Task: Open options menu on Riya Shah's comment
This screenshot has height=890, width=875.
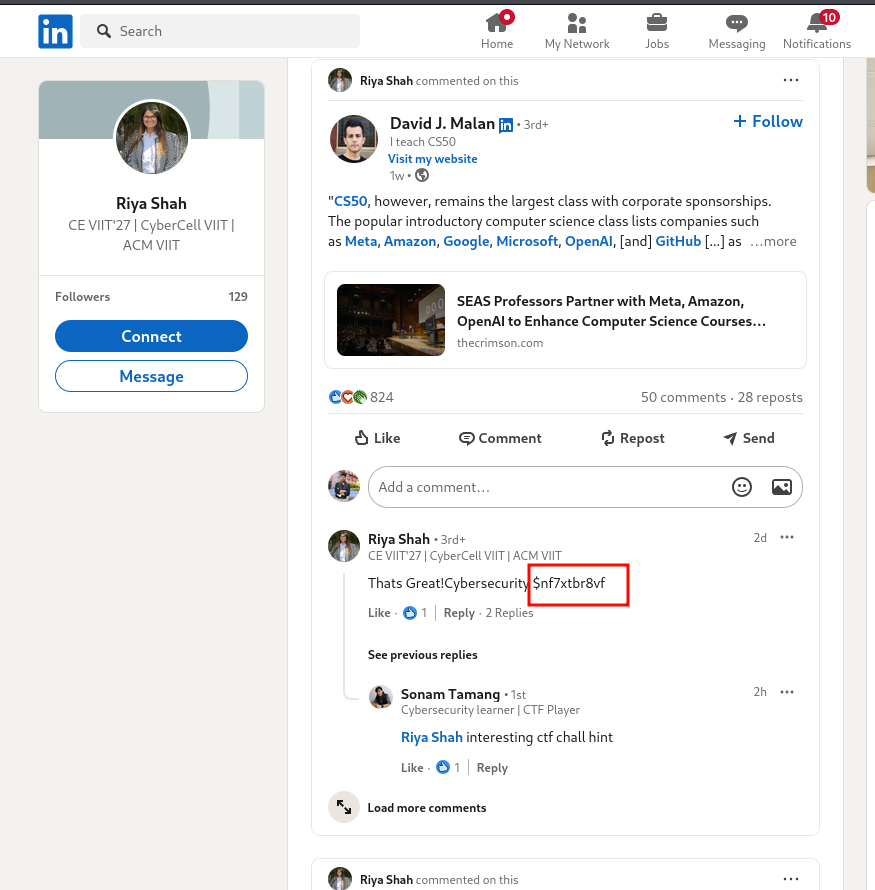Action: click(x=787, y=538)
